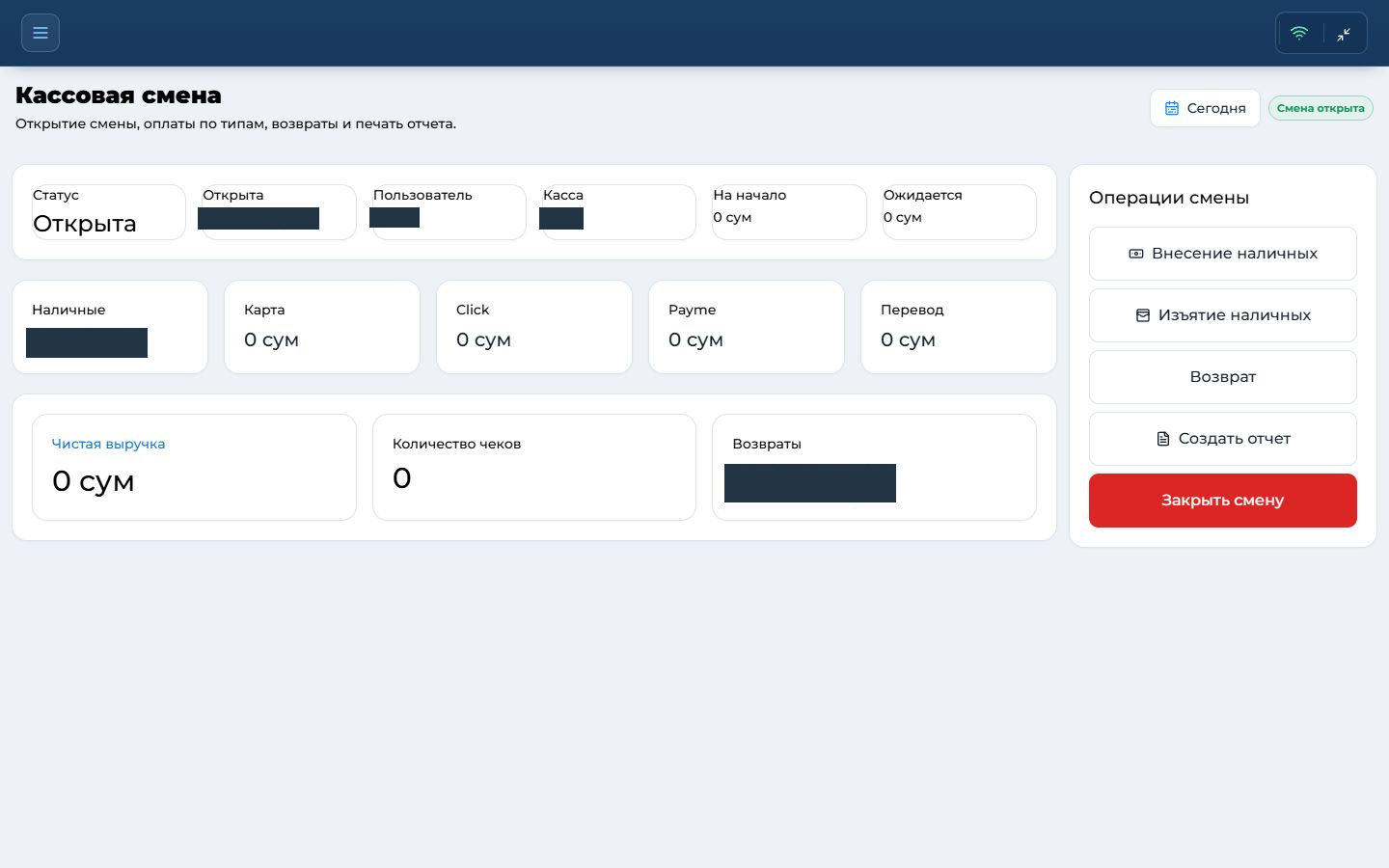Click the Wi-Fi connection status icon

[x=1299, y=33]
